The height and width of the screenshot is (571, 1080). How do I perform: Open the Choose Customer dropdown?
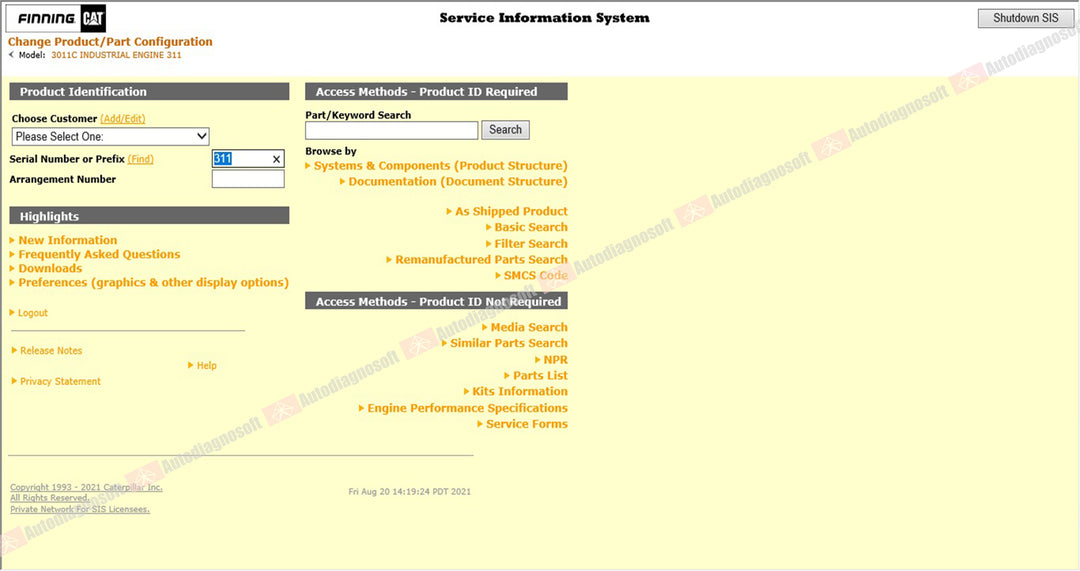pyautogui.click(x=110, y=136)
